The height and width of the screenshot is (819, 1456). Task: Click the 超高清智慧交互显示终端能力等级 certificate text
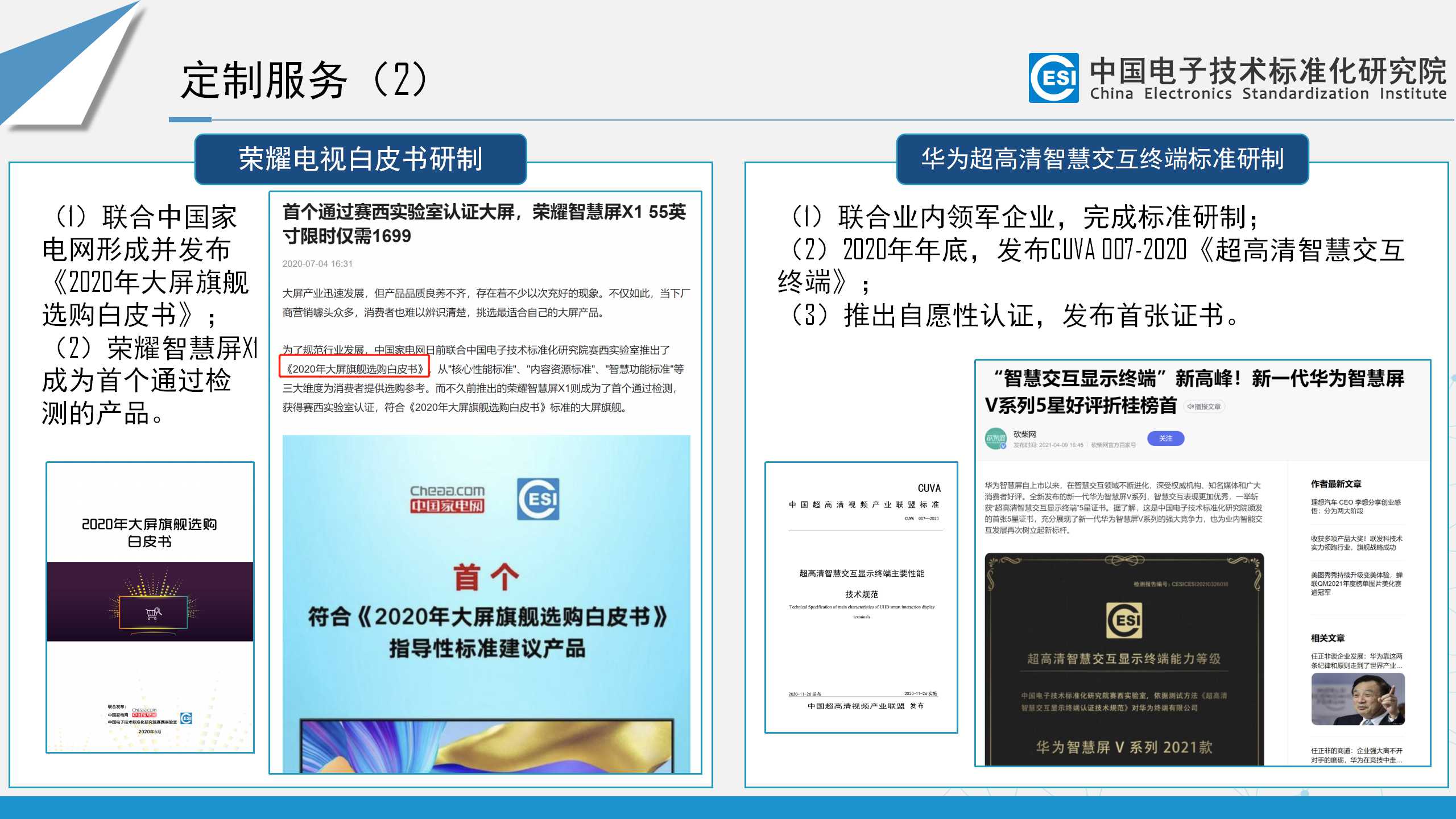click(x=1124, y=659)
